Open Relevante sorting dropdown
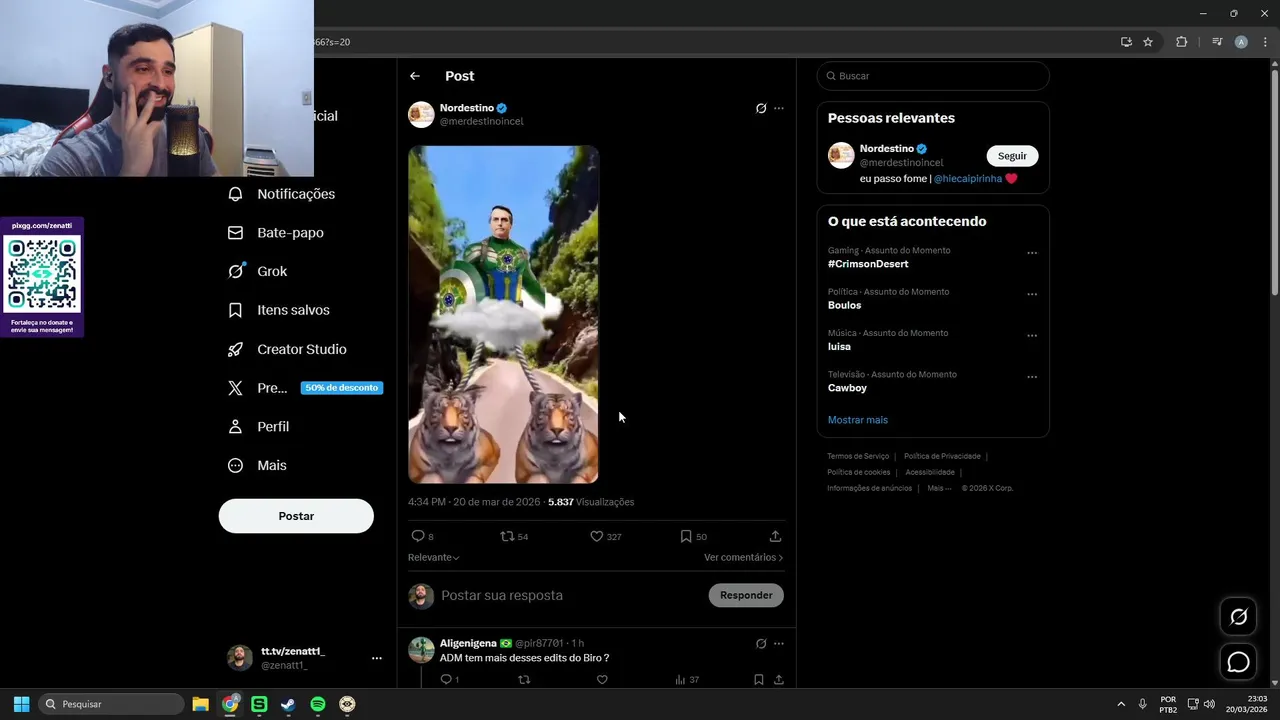Screen dimensions: 1280x720 434,557
